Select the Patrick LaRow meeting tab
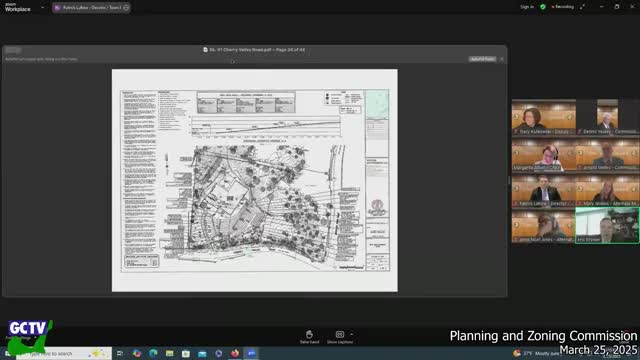 coord(91,7)
